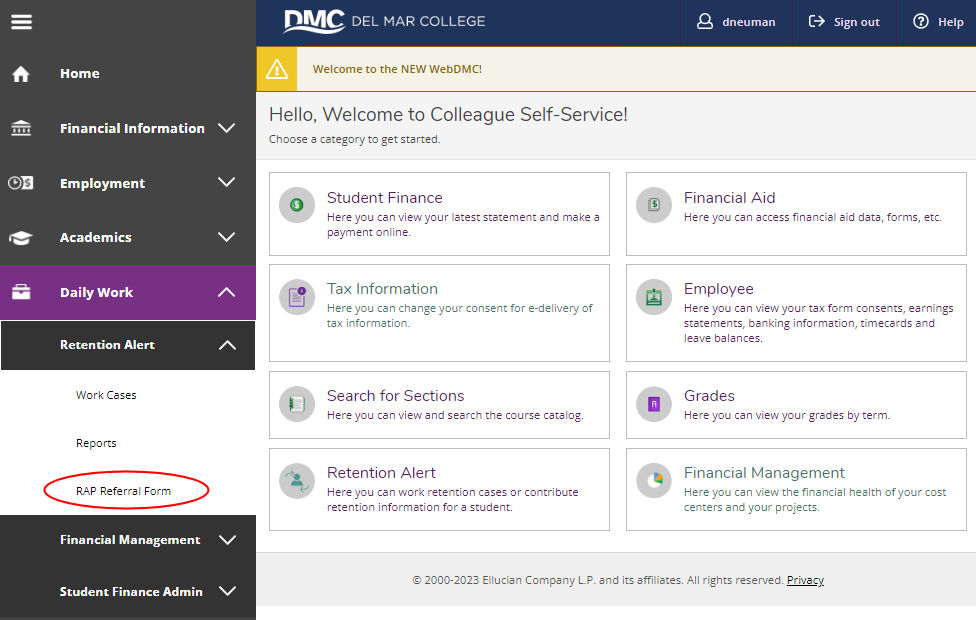976x620 pixels.
Task: Click the 'Welcome to the NEW WebDMC!' message
Action: [x=397, y=69]
